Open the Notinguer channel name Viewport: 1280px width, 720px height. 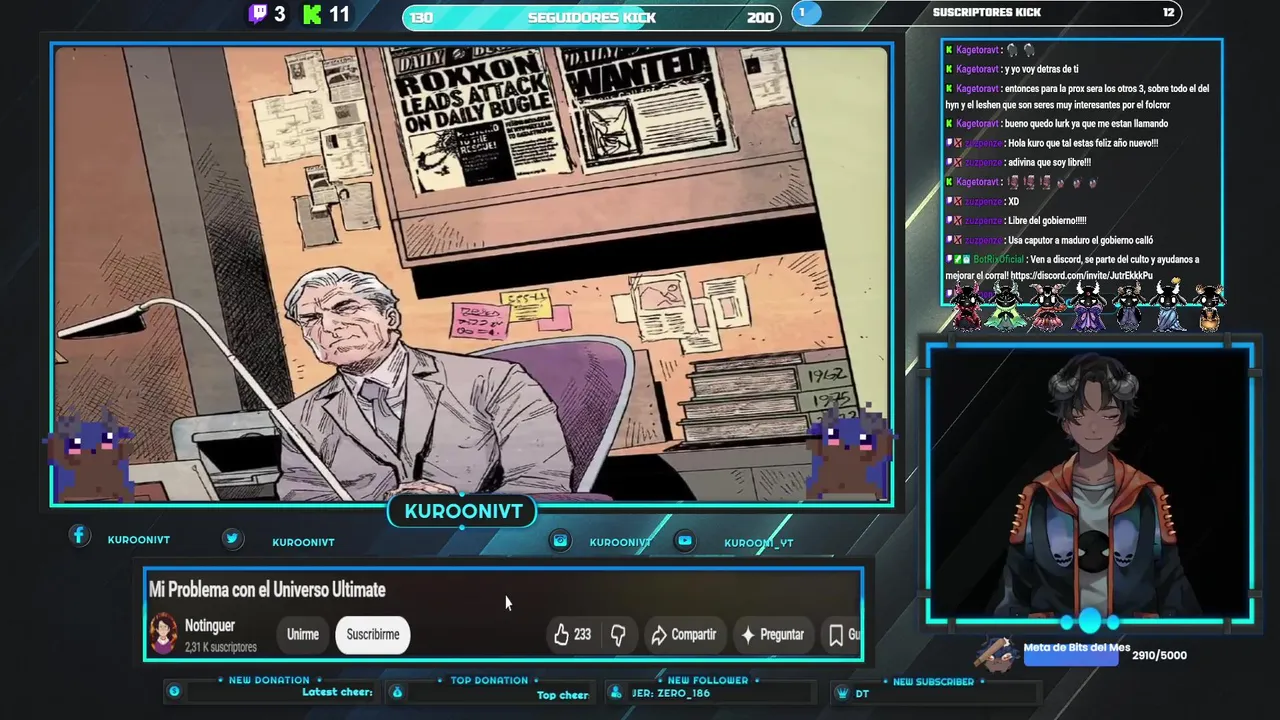(210, 625)
